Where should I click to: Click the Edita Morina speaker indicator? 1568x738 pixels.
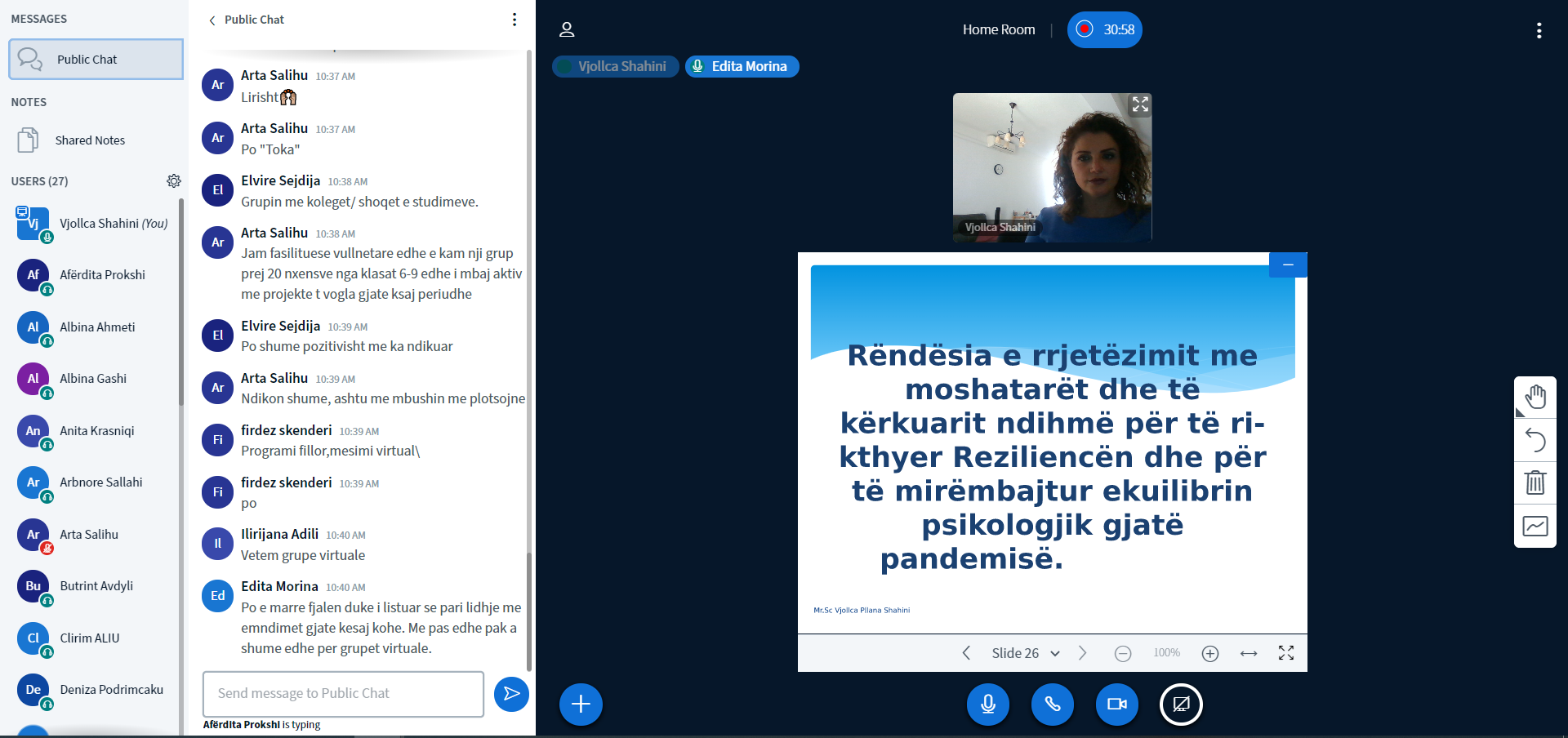(741, 66)
